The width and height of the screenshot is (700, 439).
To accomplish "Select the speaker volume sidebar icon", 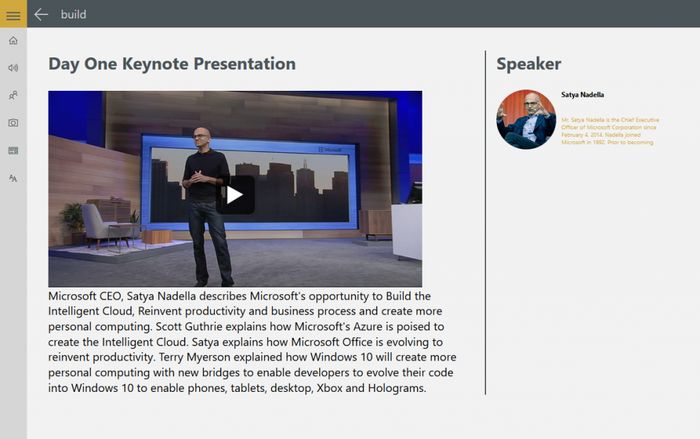I will coord(13,68).
